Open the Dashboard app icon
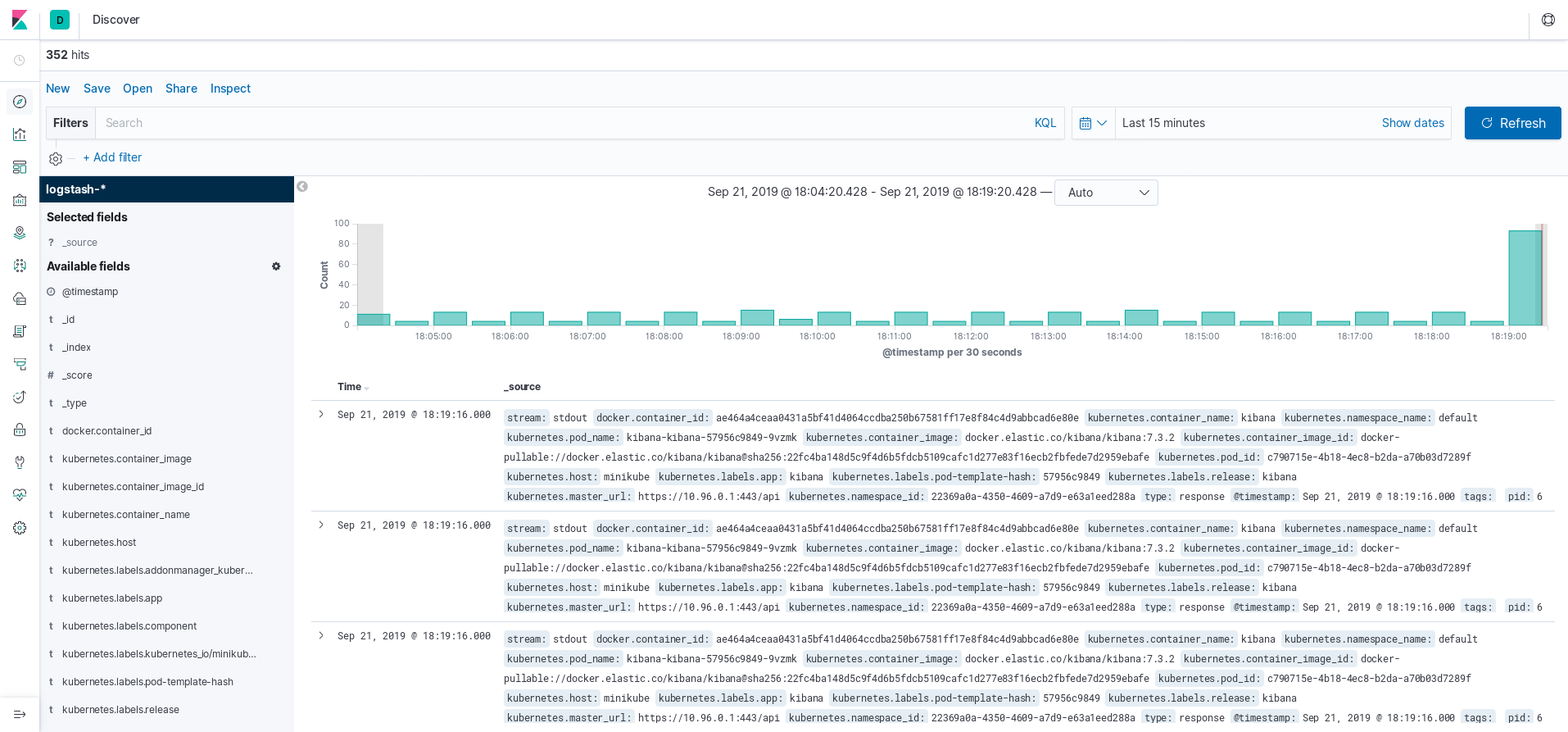 pos(20,167)
